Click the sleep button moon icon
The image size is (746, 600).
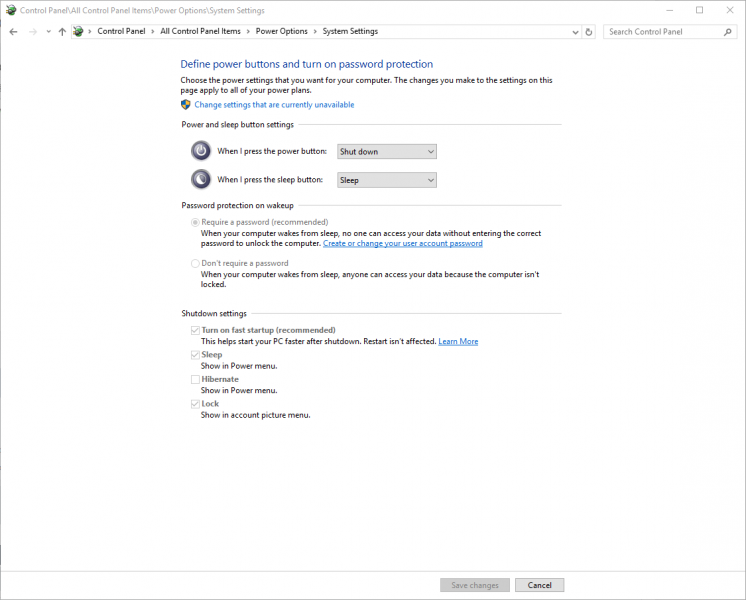click(201, 179)
